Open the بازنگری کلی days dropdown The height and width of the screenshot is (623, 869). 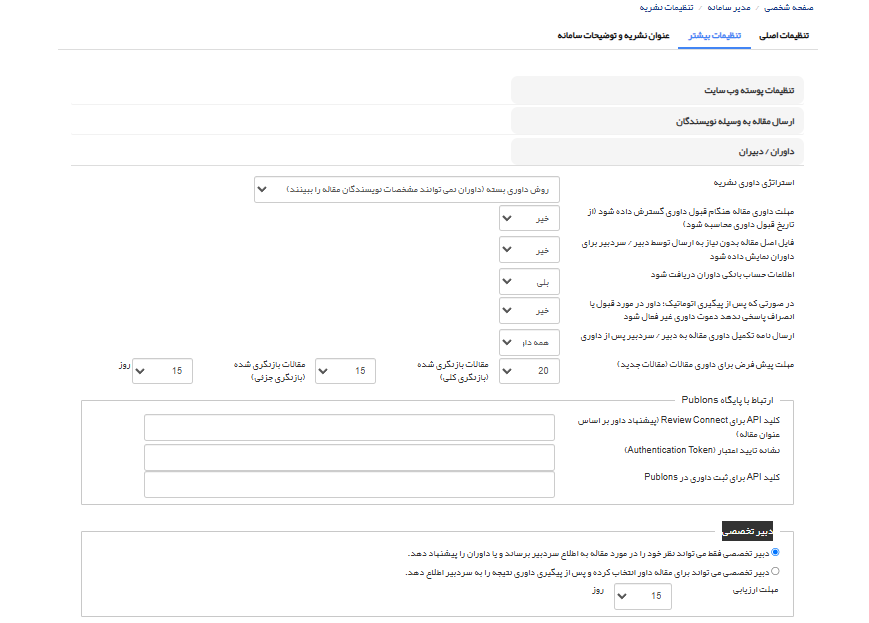(345, 371)
